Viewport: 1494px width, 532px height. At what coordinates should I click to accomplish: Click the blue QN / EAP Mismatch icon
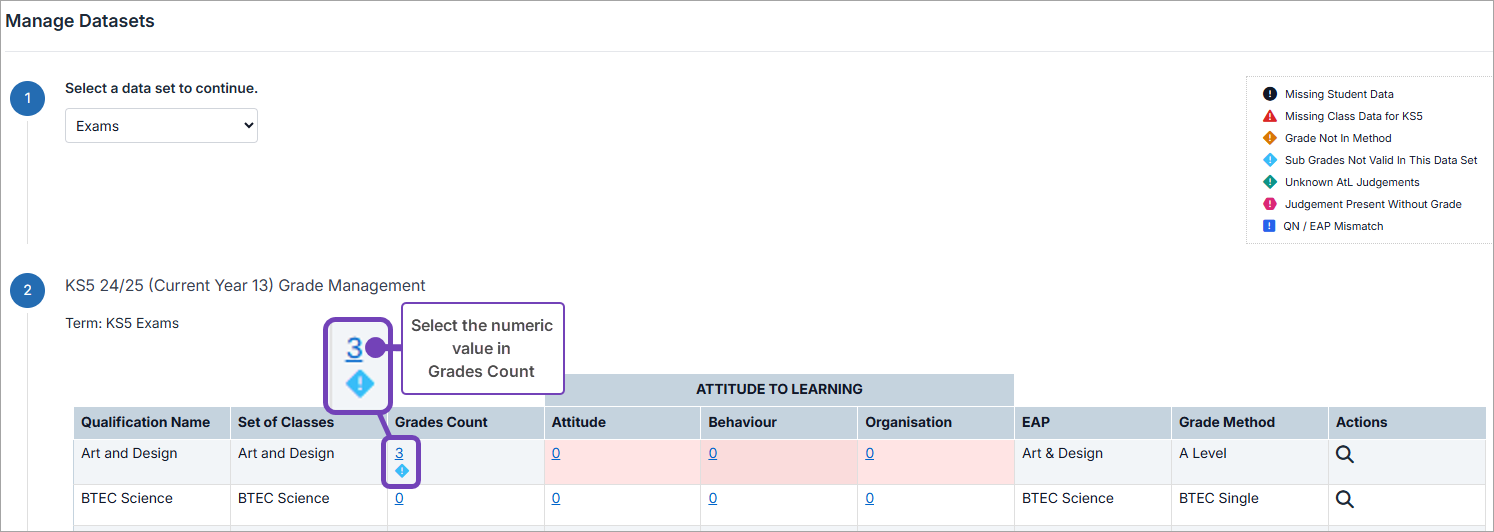tap(1270, 226)
